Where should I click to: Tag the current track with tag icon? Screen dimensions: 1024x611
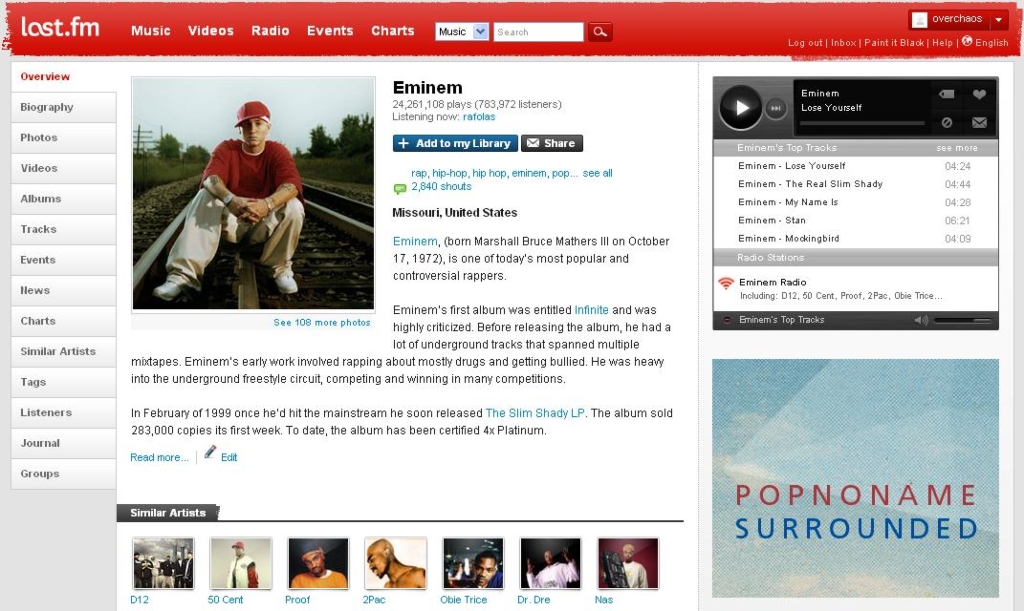pyautogui.click(x=946, y=94)
